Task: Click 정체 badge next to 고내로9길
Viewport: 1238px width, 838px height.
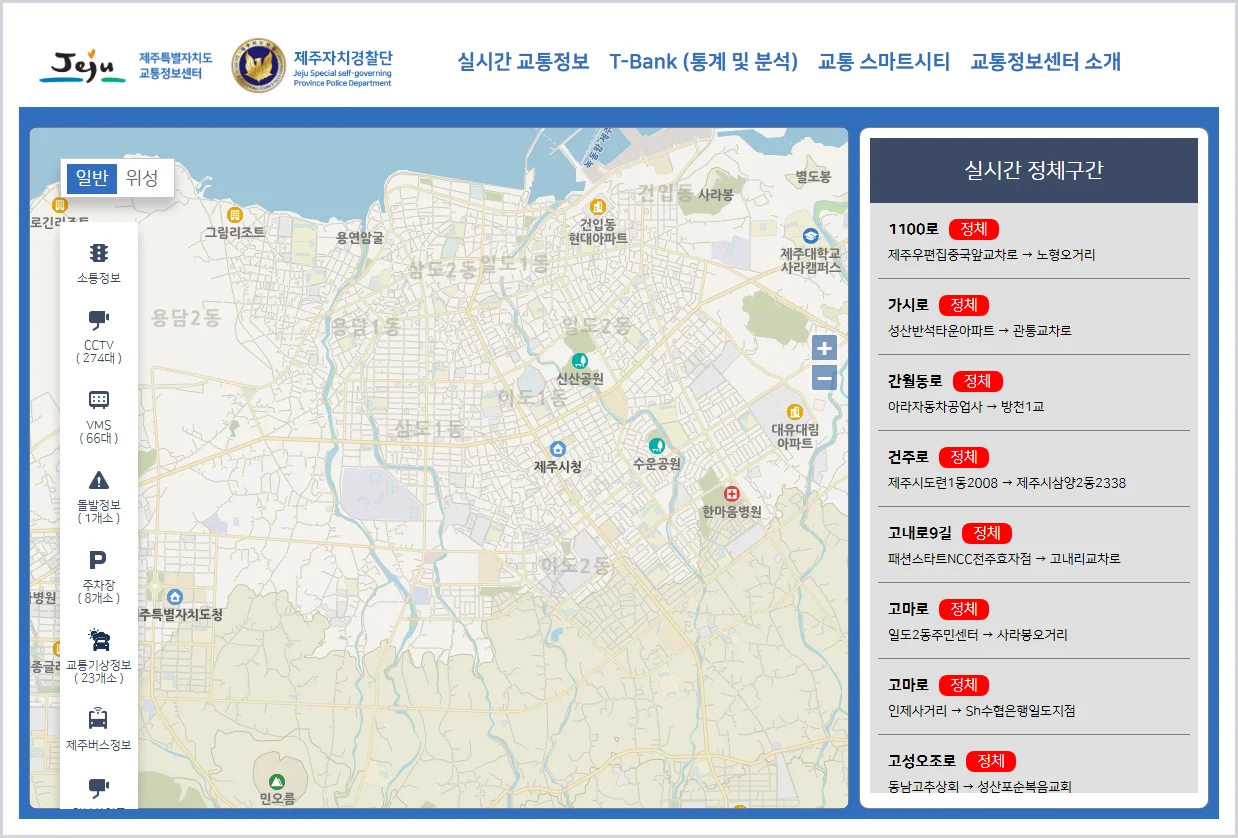Action: click(x=987, y=533)
